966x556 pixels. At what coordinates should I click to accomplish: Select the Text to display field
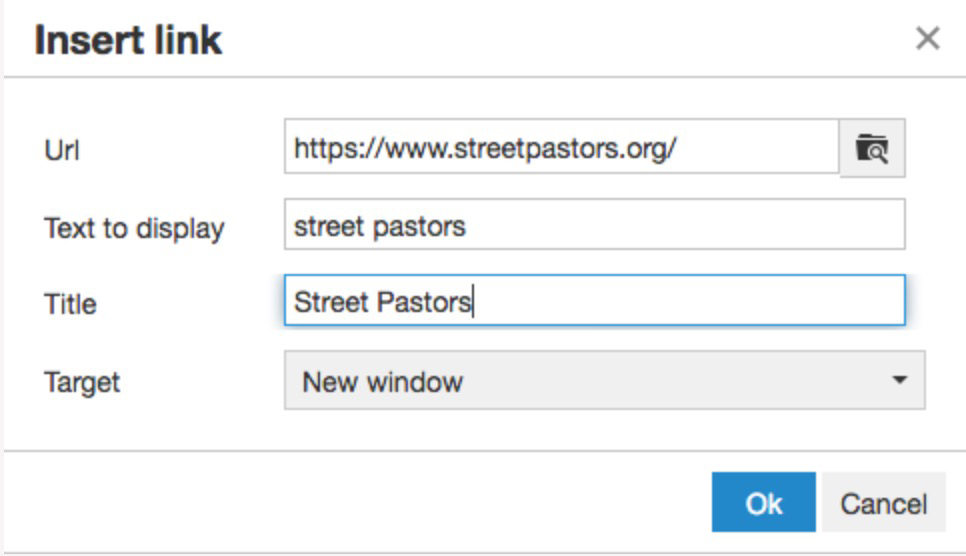point(595,224)
